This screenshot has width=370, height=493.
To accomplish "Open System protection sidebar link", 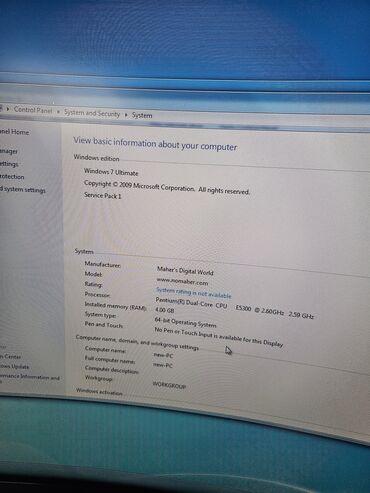I will [12, 177].
